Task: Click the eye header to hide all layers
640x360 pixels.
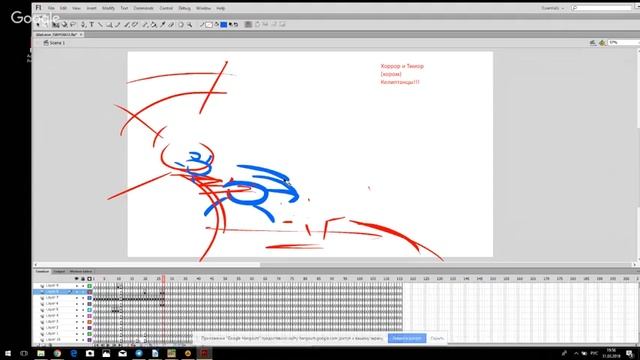Action: point(76,279)
